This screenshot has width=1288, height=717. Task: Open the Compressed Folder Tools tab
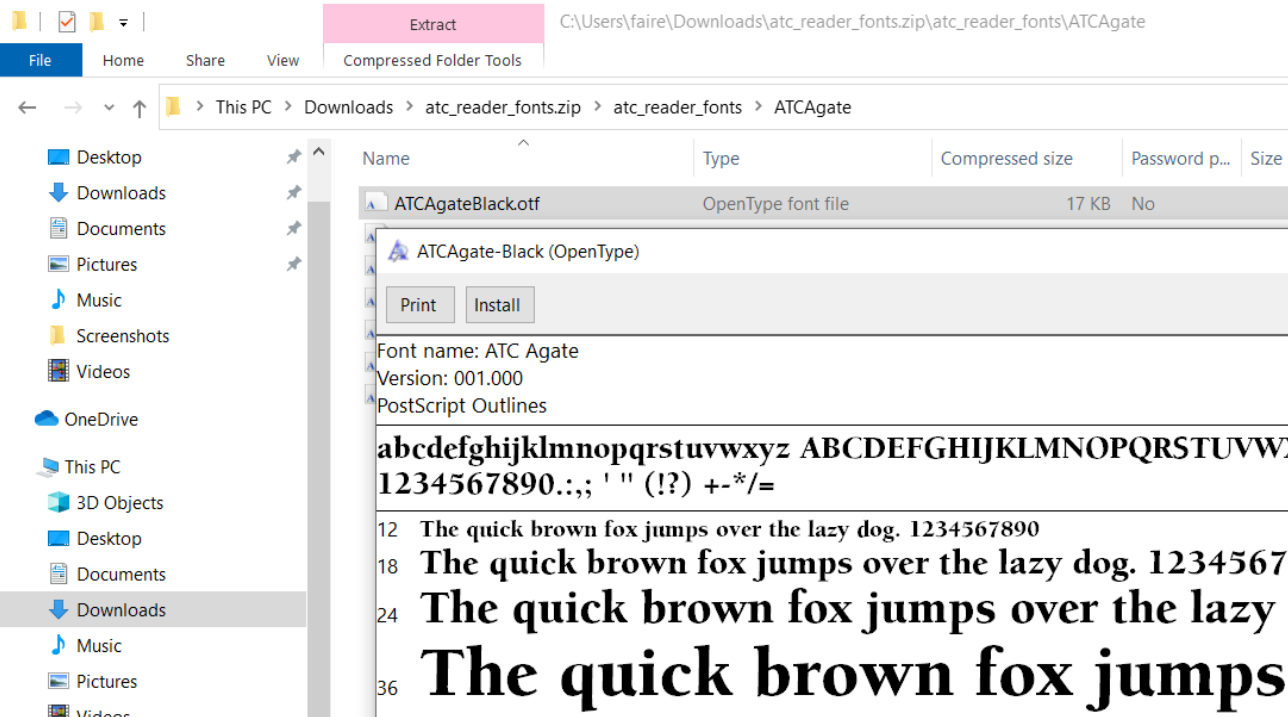coord(432,60)
